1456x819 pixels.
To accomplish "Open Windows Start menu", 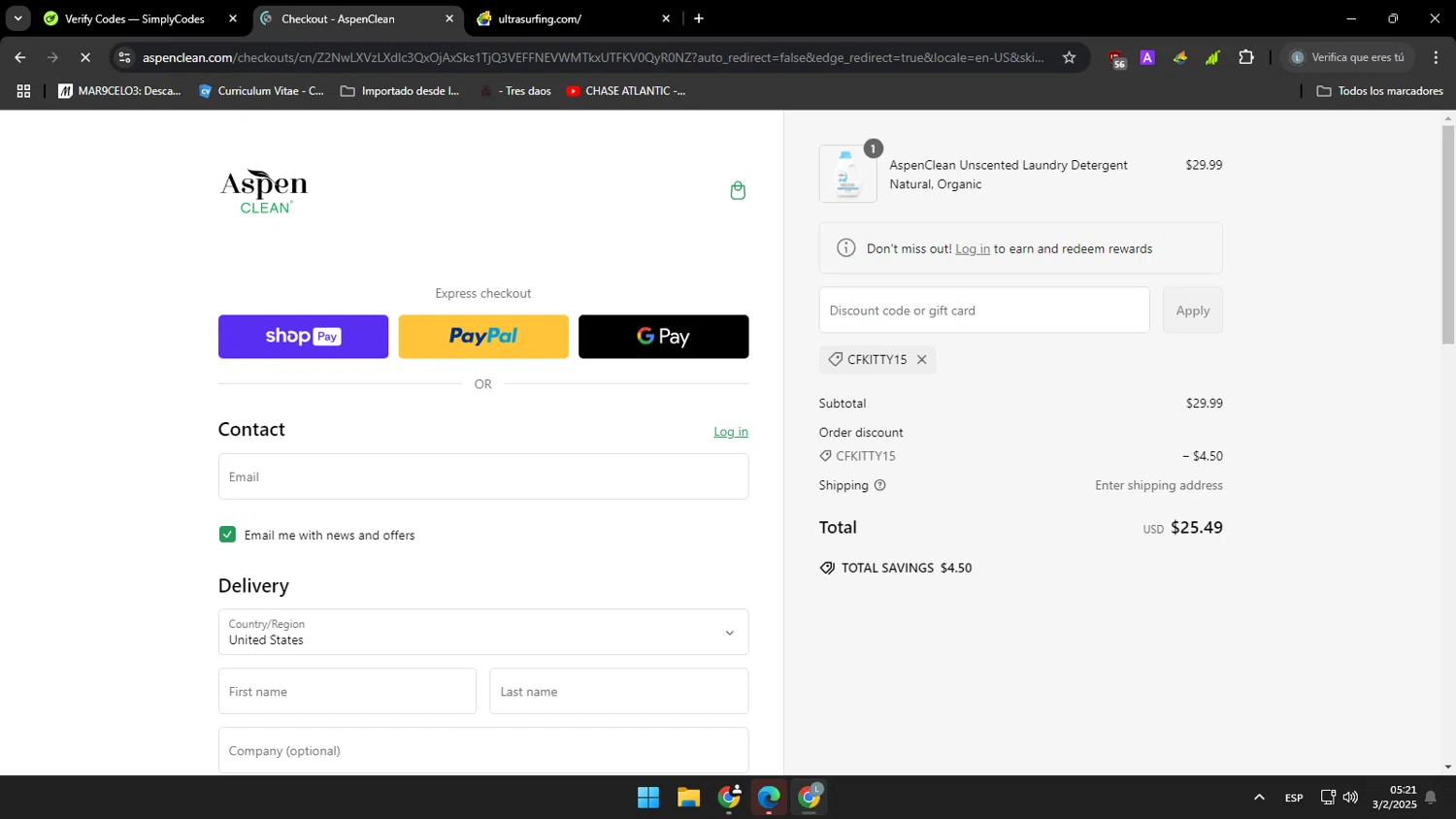I will pyautogui.click(x=648, y=798).
